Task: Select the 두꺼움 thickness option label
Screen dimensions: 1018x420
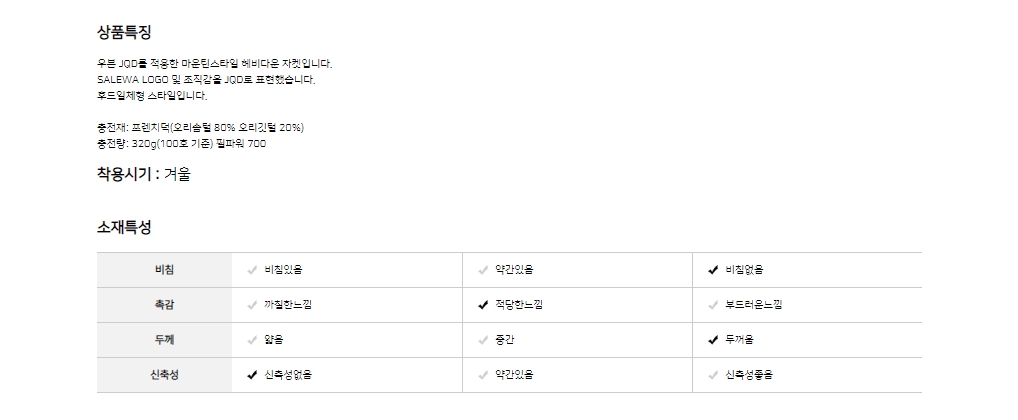Action: tap(740, 340)
